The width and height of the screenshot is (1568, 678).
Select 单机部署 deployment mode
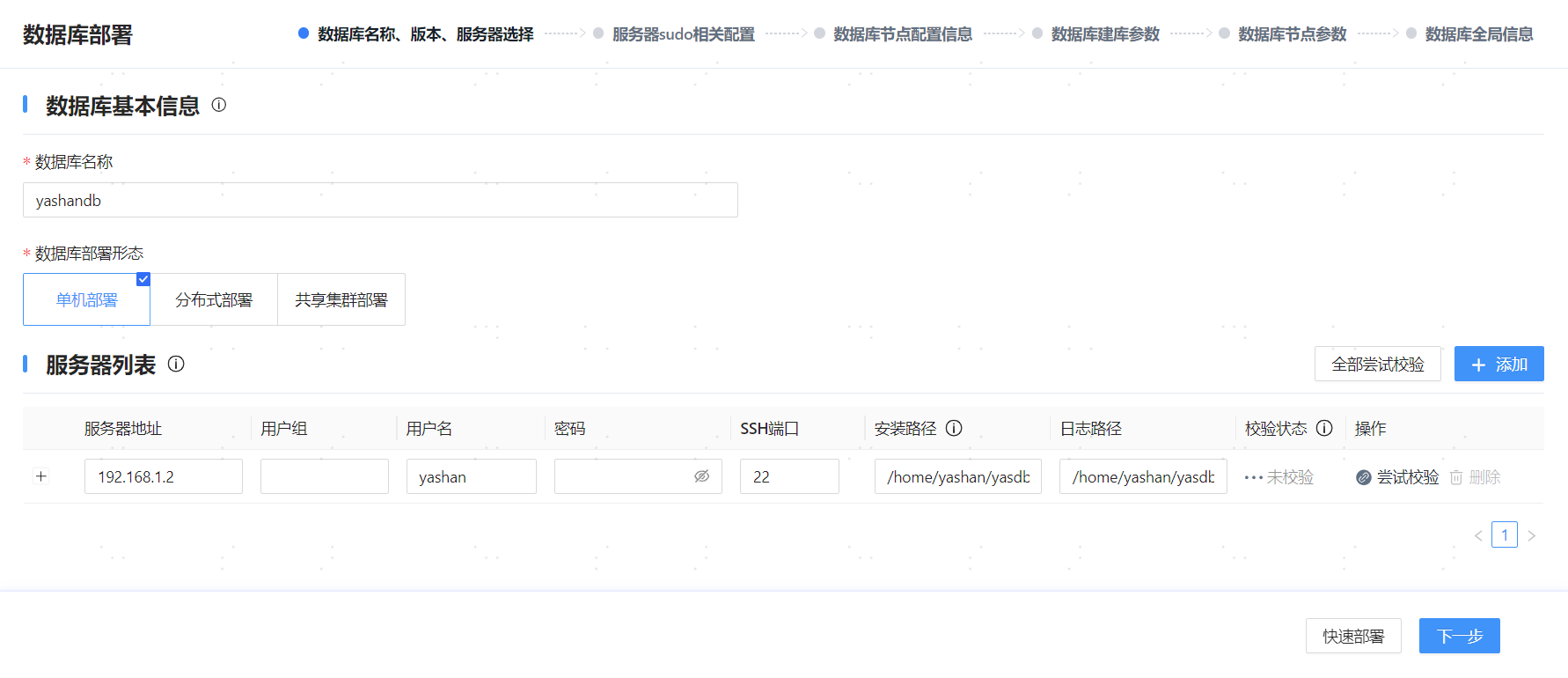pyautogui.click(x=86, y=299)
